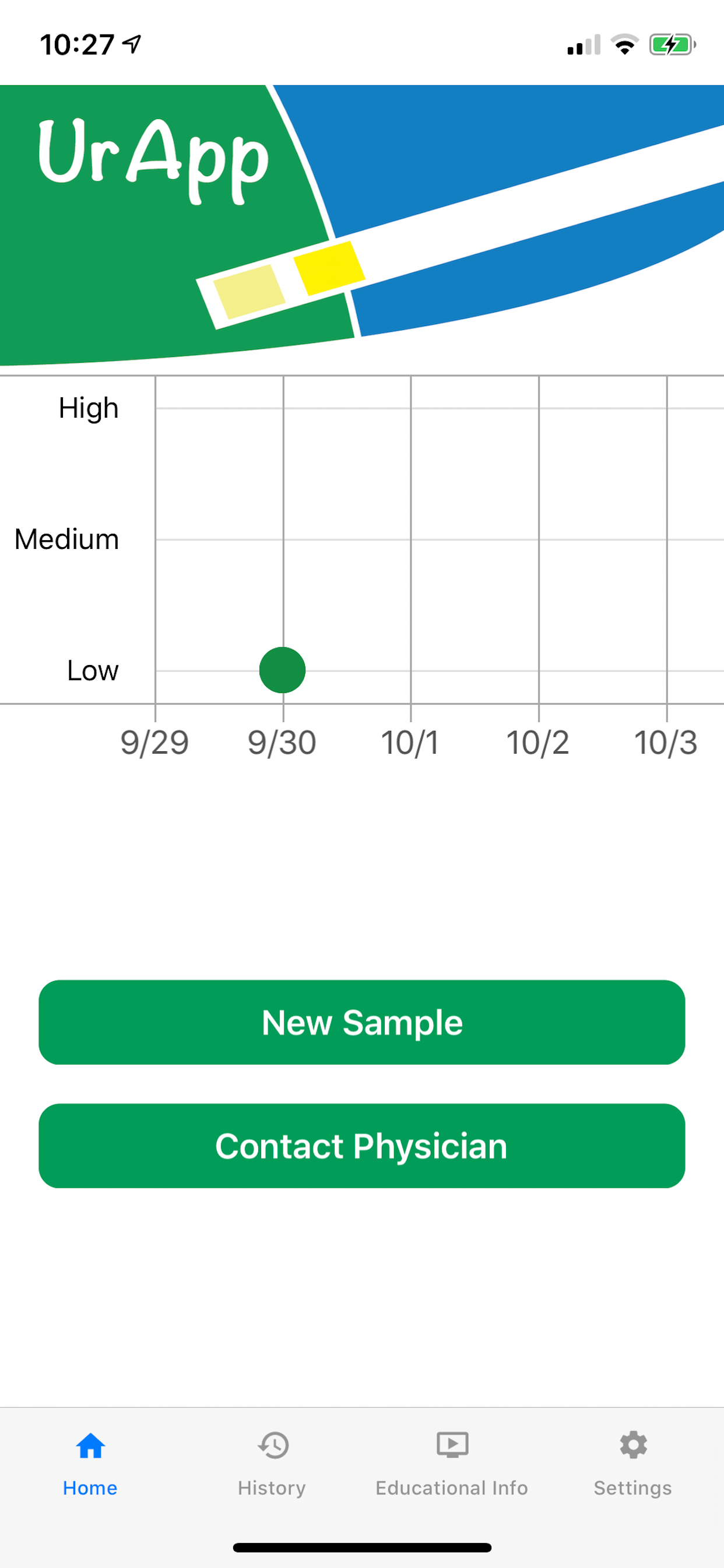The image size is (724, 1568).
Task: Tap the pale yellow strip pad
Action: tap(249, 292)
